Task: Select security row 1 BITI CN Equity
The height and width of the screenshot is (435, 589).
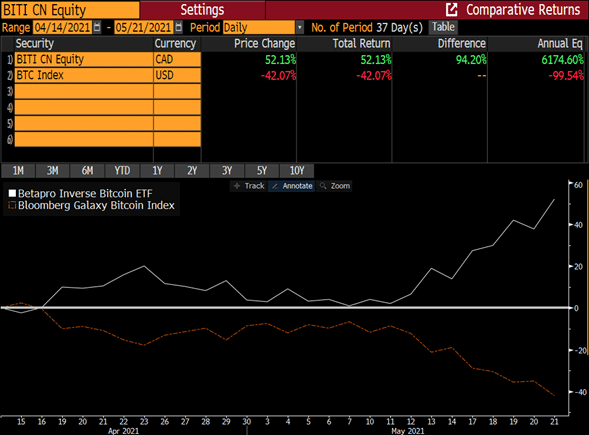Action: click(84, 59)
